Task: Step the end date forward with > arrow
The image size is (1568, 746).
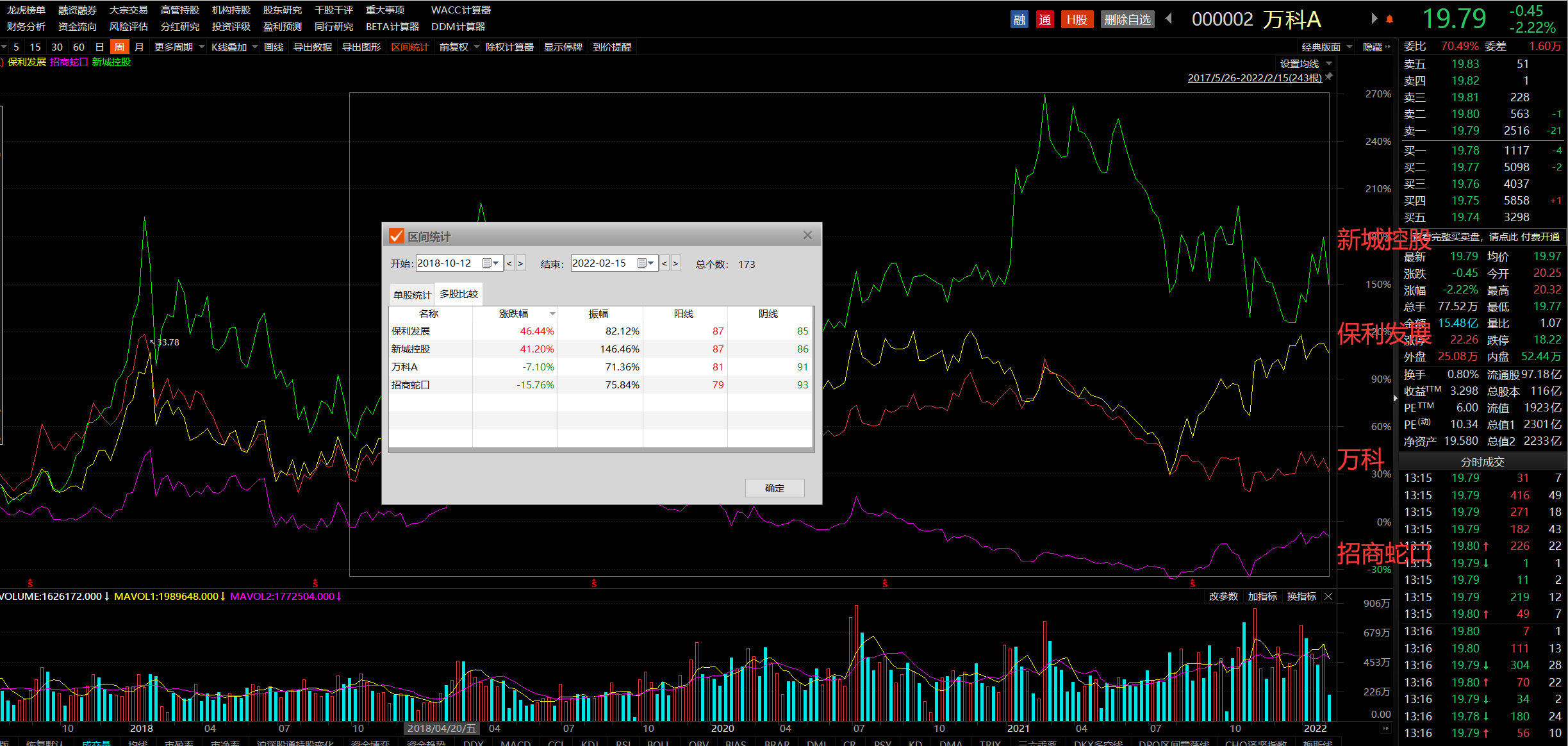Action: [675, 263]
